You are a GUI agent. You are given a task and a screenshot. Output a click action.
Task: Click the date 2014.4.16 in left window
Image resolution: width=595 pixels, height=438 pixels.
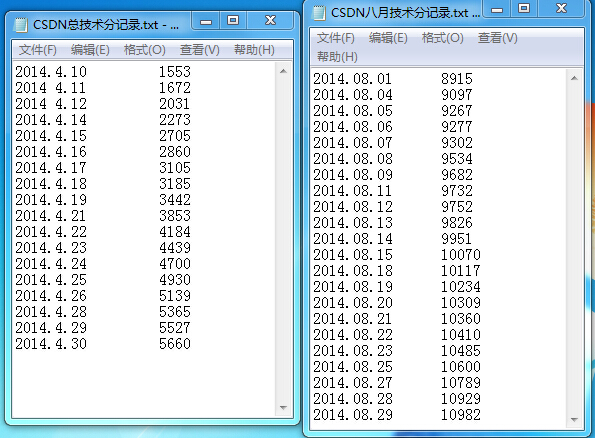pyautogui.click(x=51, y=152)
